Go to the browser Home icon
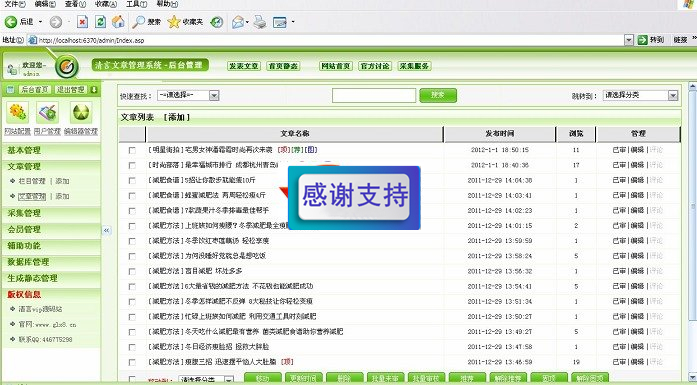Image resolution: width=697 pixels, height=385 pixels. pos(118,21)
